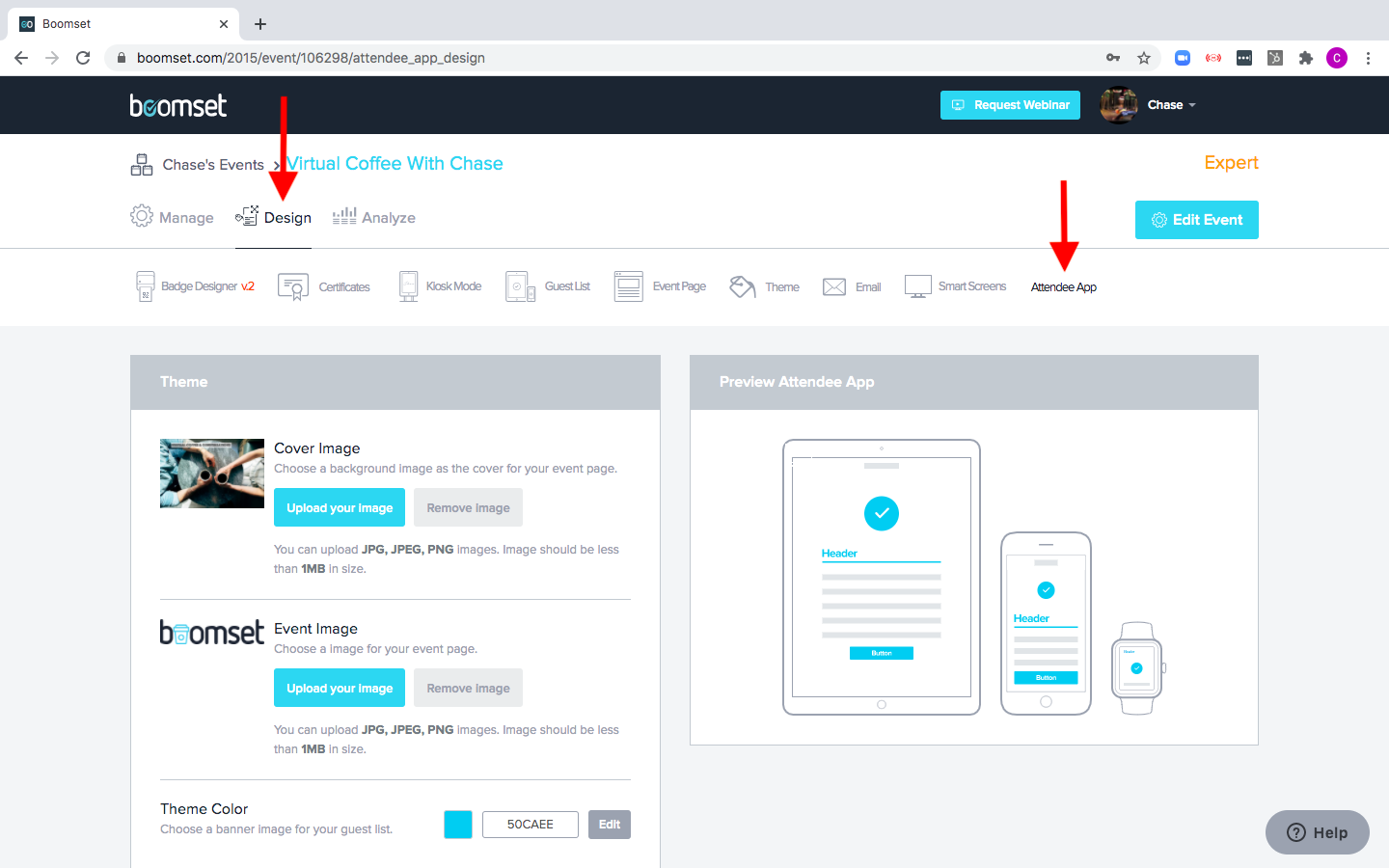Select Attendee App submenu item
Viewport: 1389px width, 868px height.
(1063, 287)
